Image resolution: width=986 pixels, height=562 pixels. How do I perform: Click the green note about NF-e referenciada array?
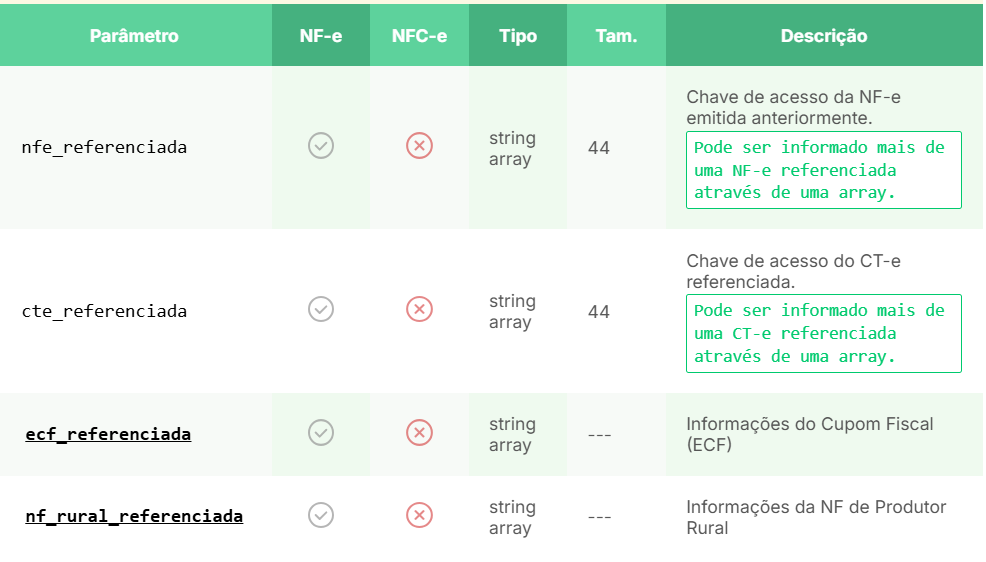point(824,170)
